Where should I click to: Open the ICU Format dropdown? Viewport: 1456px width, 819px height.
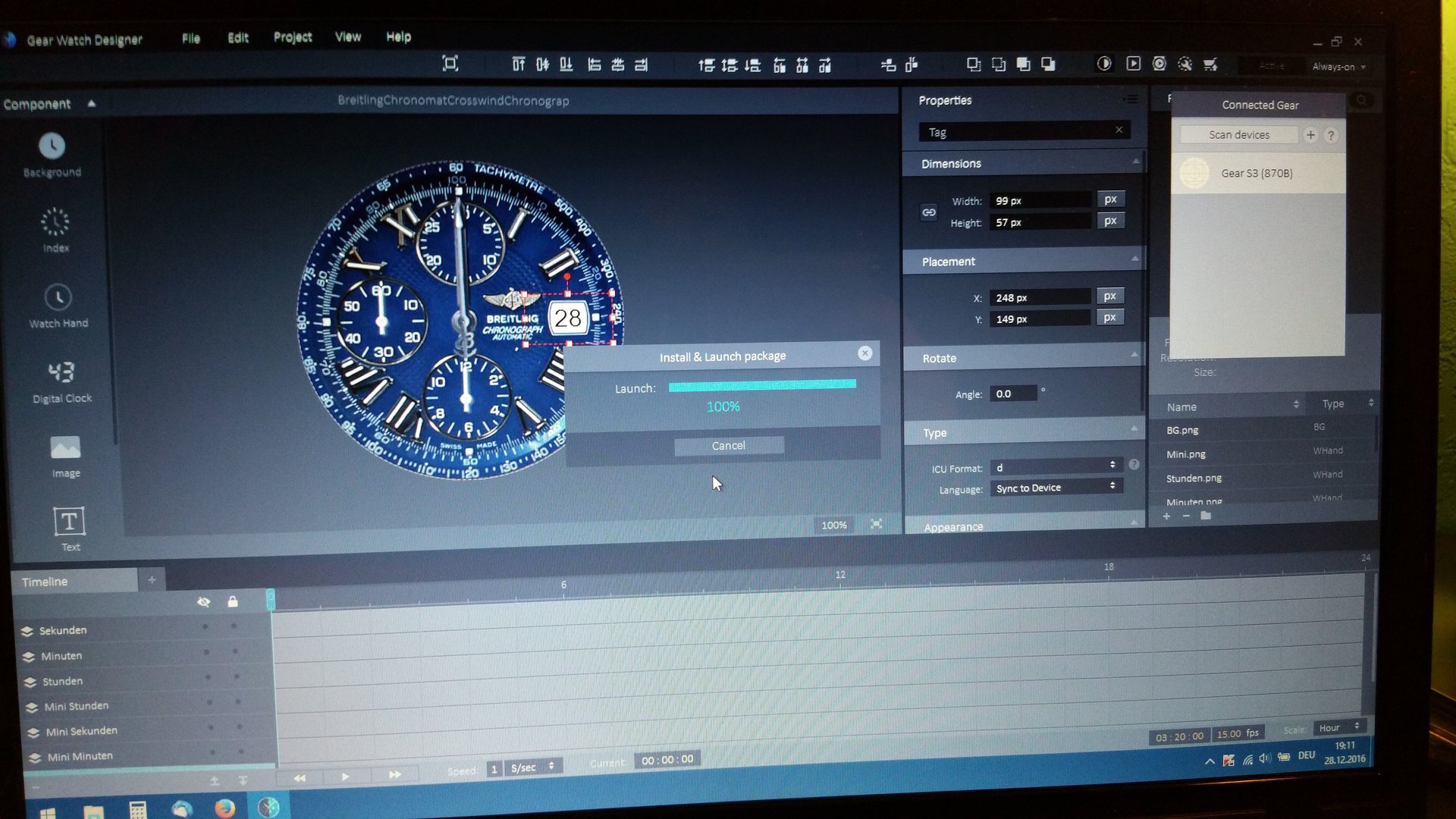point(1056,466)
